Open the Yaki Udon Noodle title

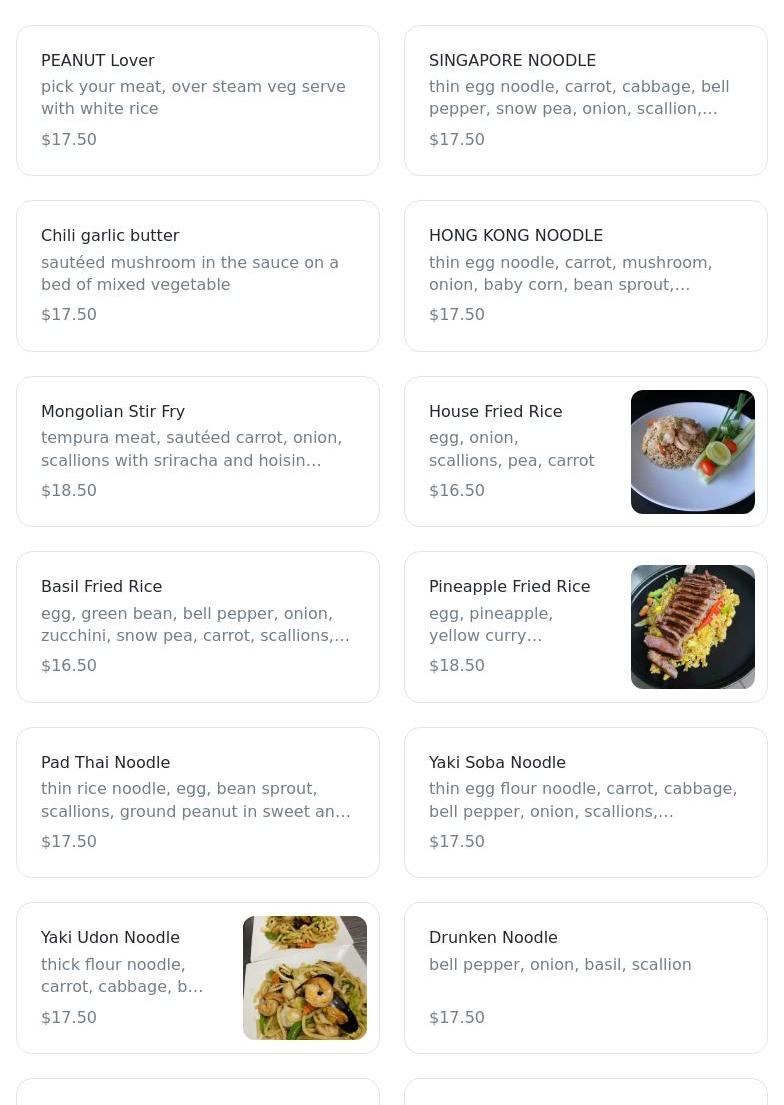pyautogui.click(x=110, y=937)
